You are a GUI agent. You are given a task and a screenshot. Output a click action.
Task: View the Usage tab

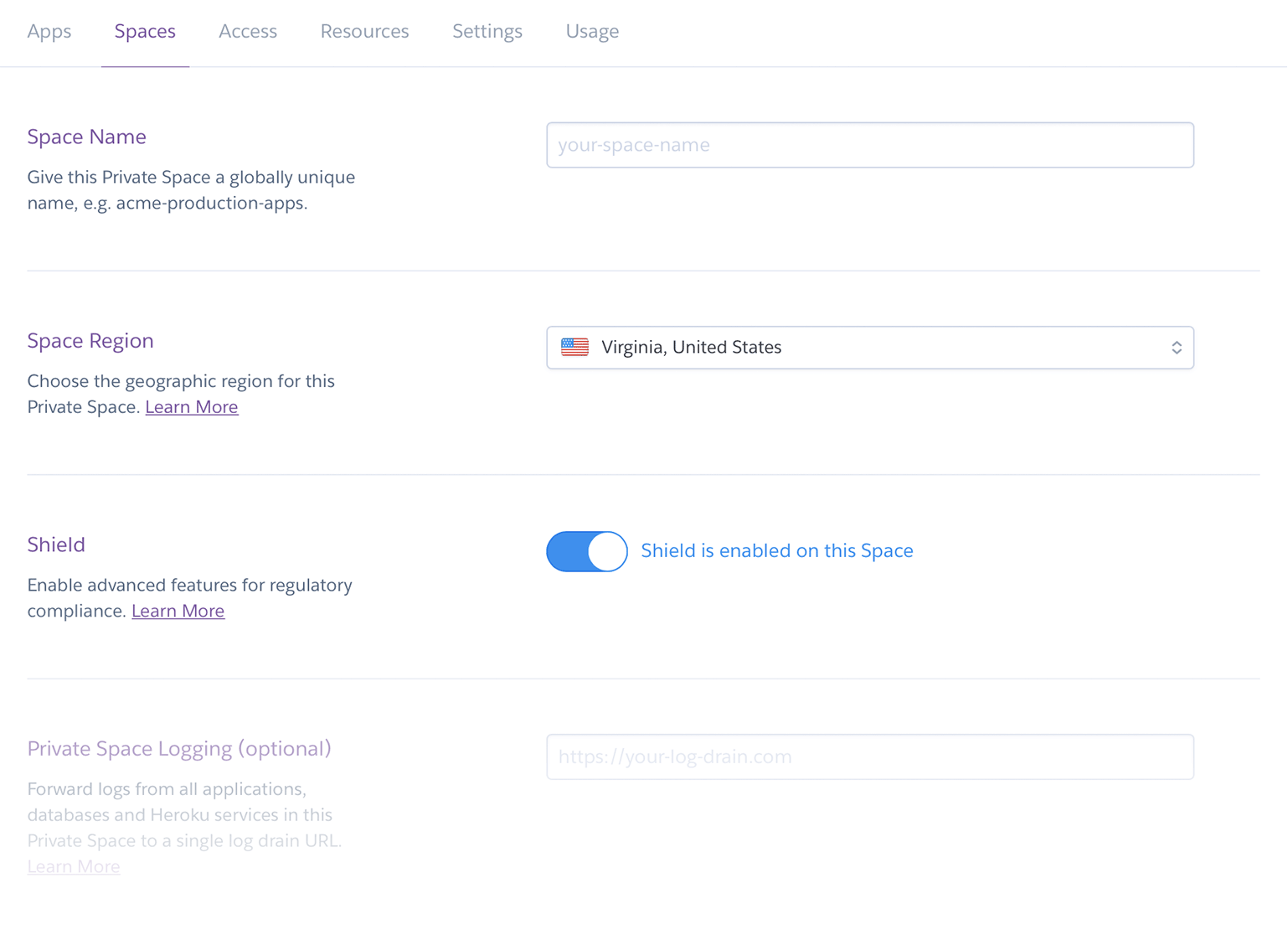pos(592,31)
